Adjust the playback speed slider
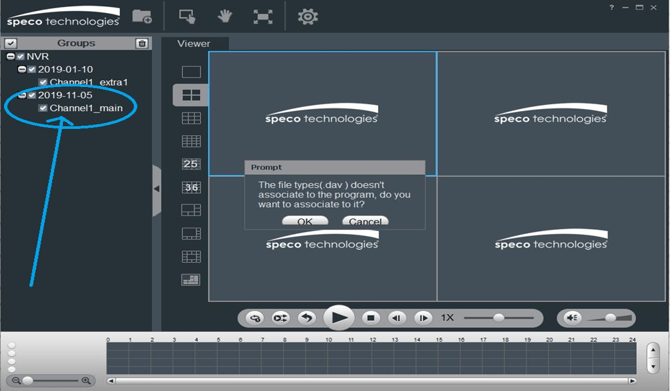Viewport: 670px width, 391px height. (x=498, y=318)
